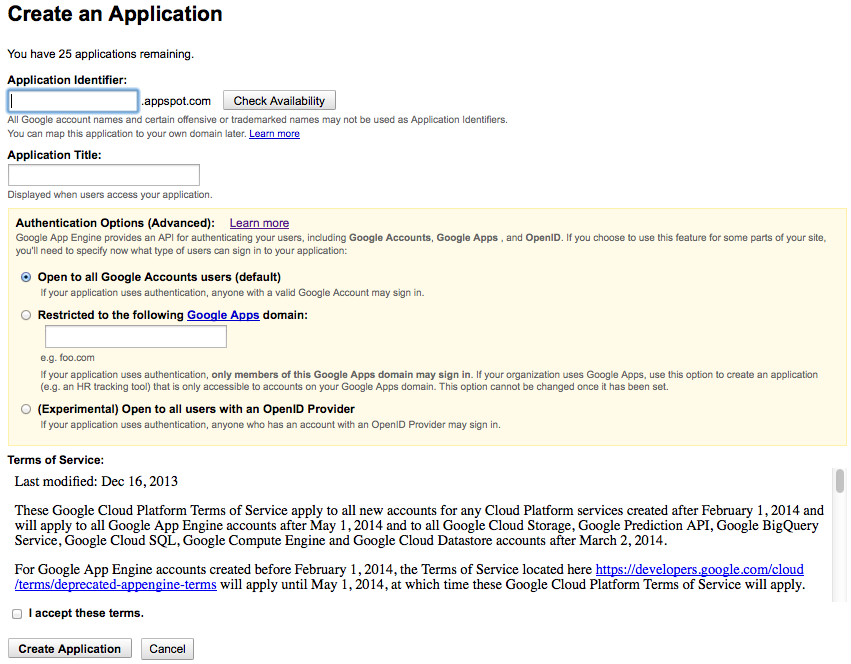Viewport: 851px width, 664px height.
Task: Click the '.appspot.com' suffix text
Action: tap(176, 101)
